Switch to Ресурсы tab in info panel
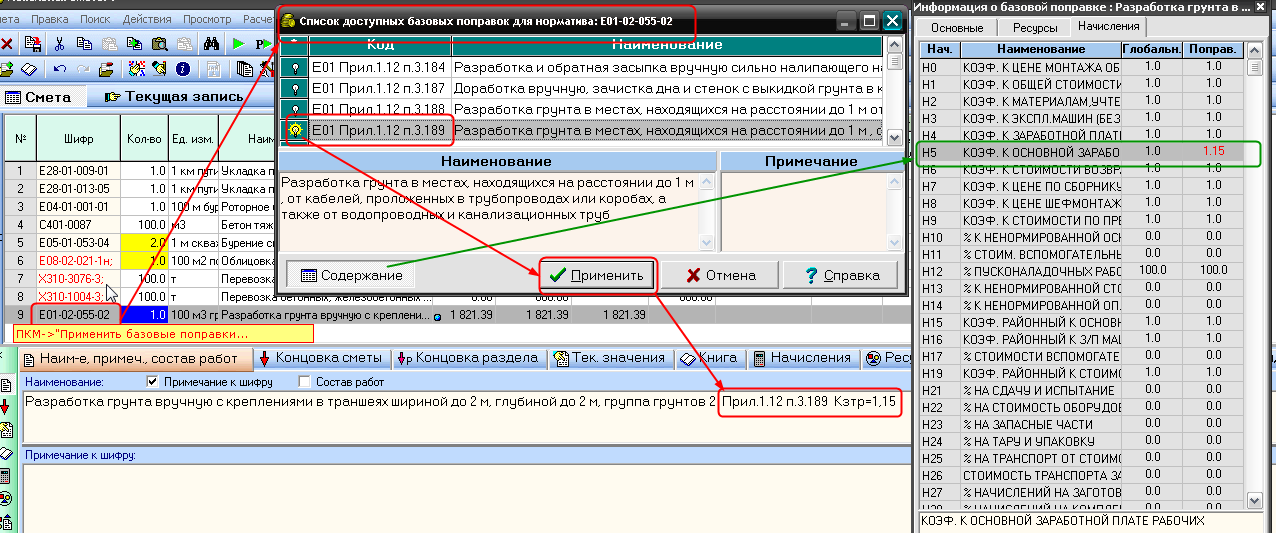Screen dimensions: 1276x533 point(1034,27)
